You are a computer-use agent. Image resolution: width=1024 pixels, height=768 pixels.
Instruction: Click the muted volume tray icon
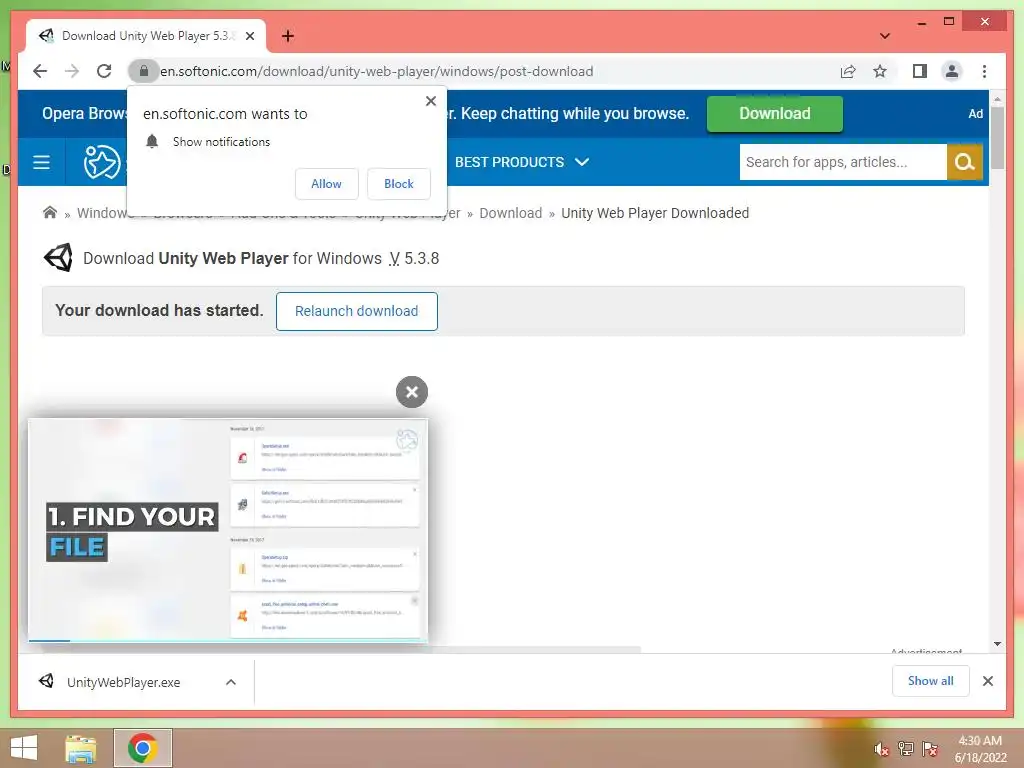pos(882,749)
